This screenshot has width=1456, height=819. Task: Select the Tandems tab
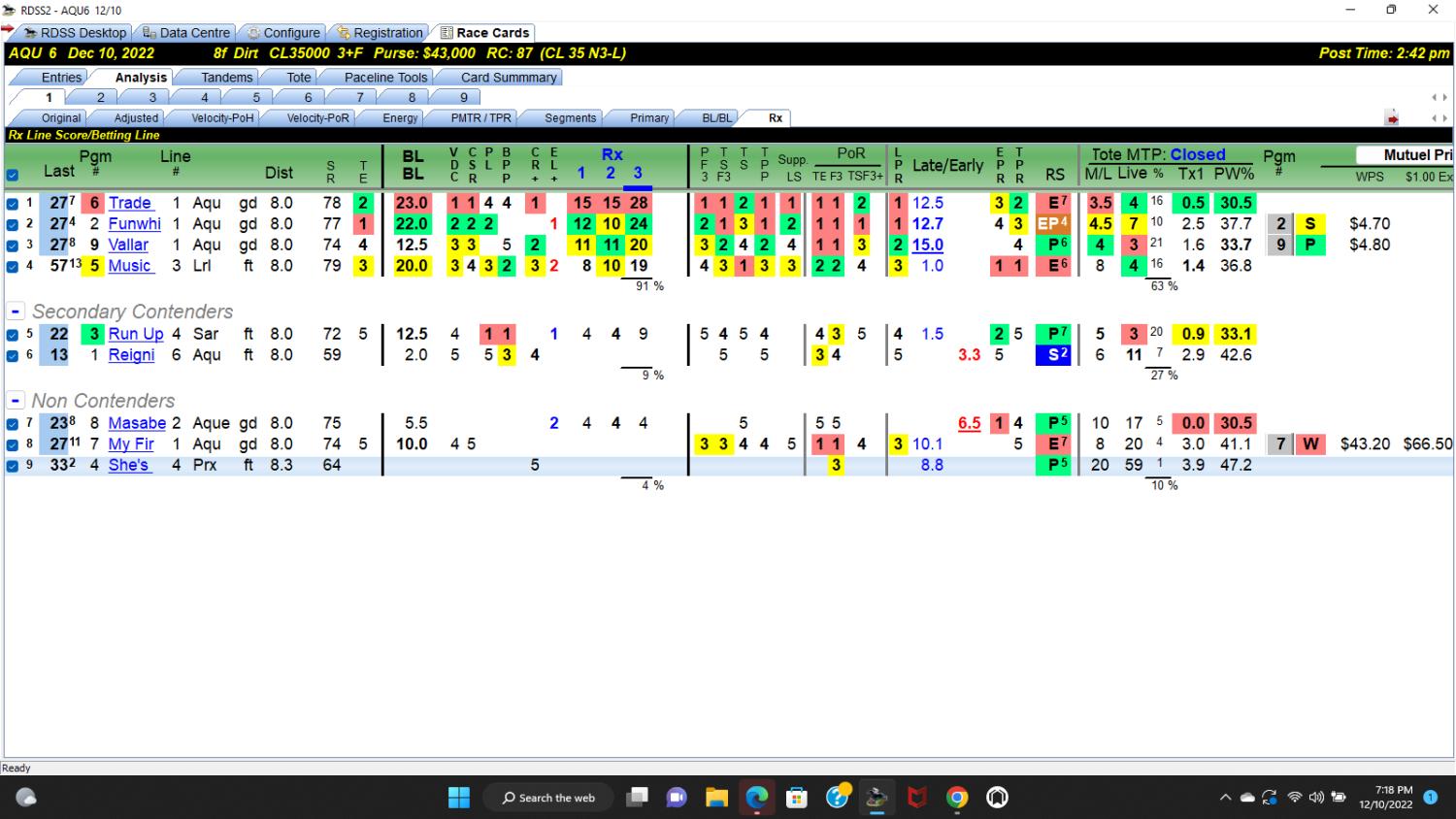point(226,78)
